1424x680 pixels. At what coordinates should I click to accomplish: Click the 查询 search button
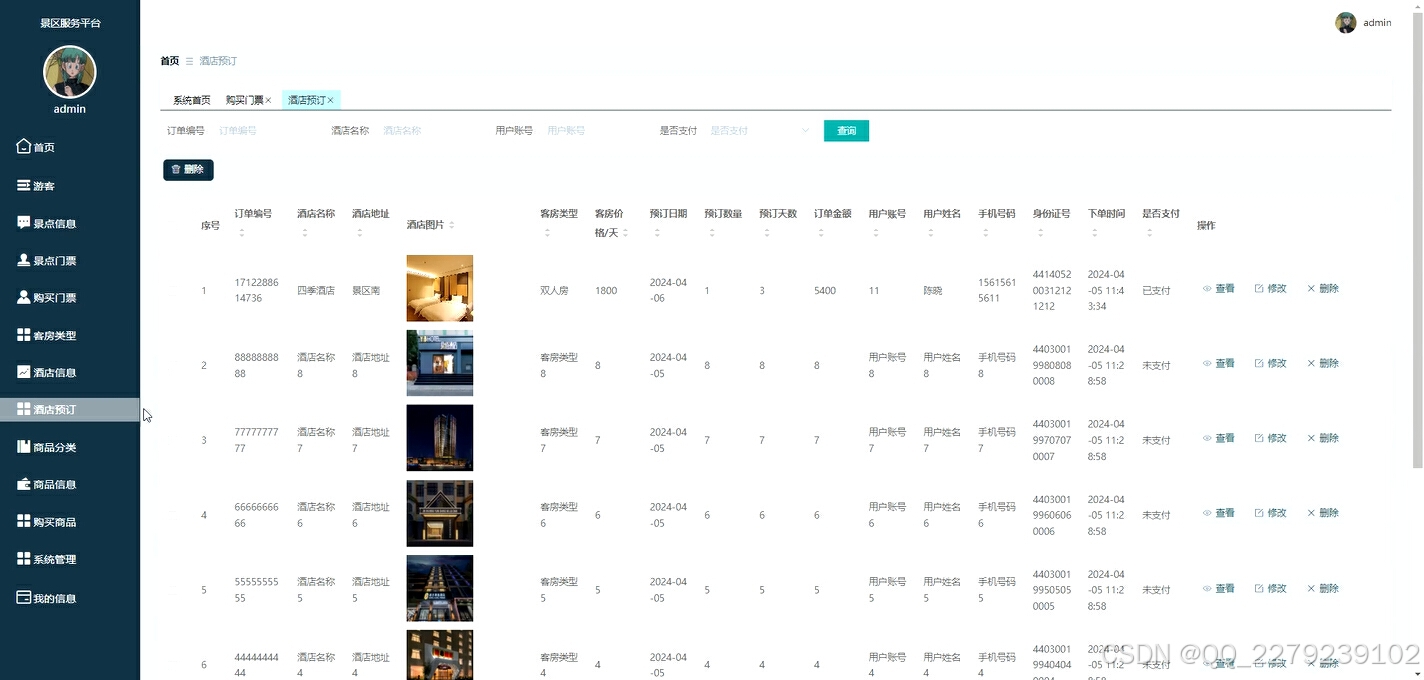[x=846, y=130]
